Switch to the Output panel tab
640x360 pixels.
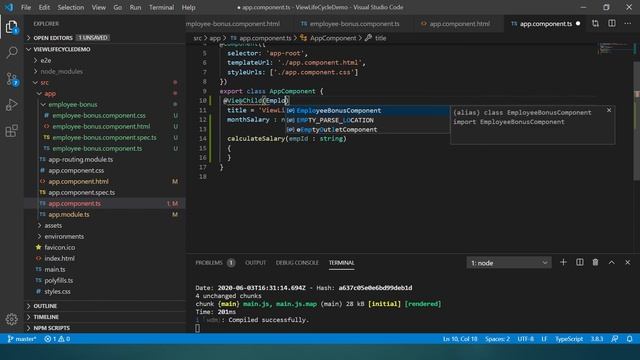pyautogui.click(x=256, y=263)
